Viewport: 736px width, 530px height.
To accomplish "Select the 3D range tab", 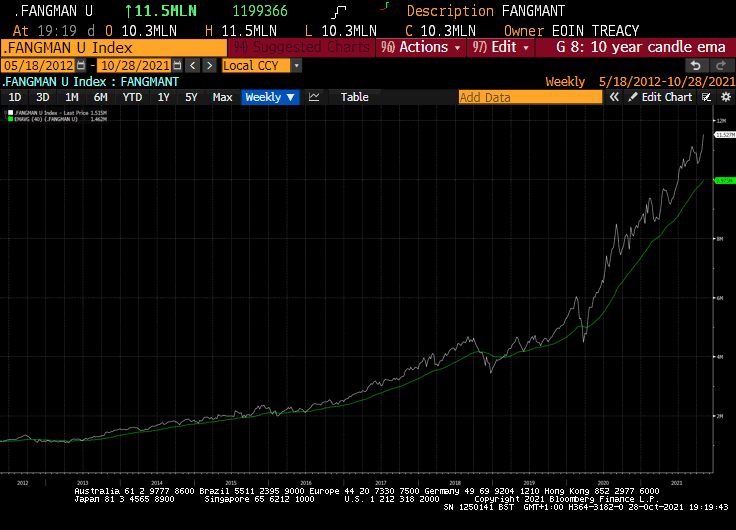I will coord(43,97).
